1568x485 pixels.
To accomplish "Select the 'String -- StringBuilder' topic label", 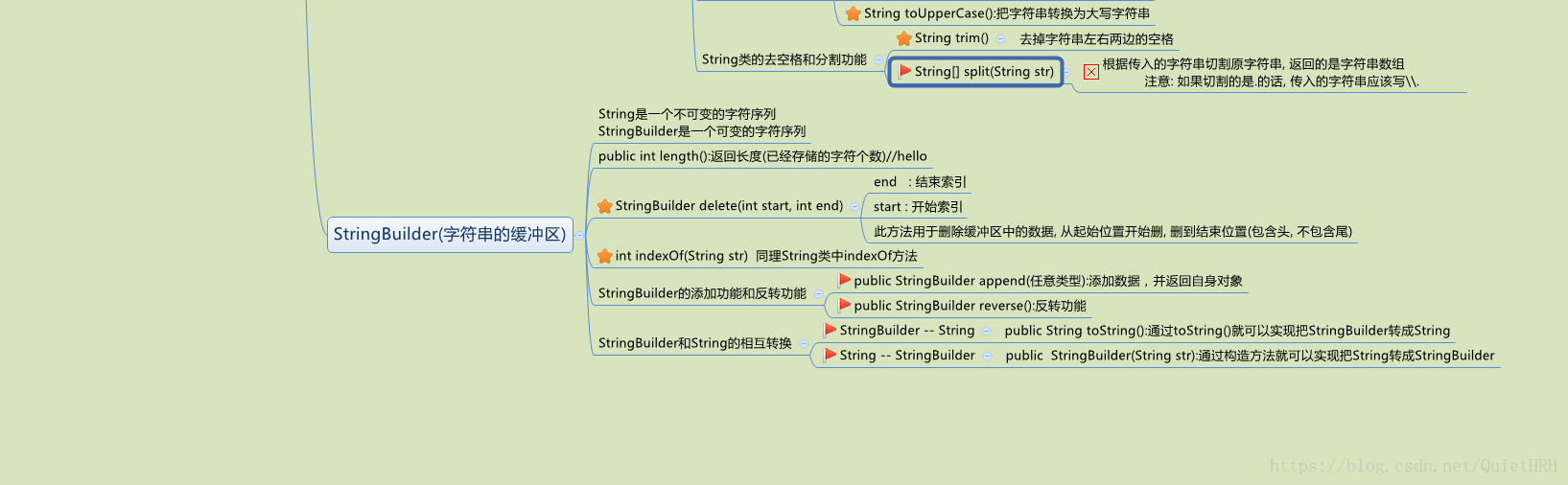I will (x=907, y=356).
